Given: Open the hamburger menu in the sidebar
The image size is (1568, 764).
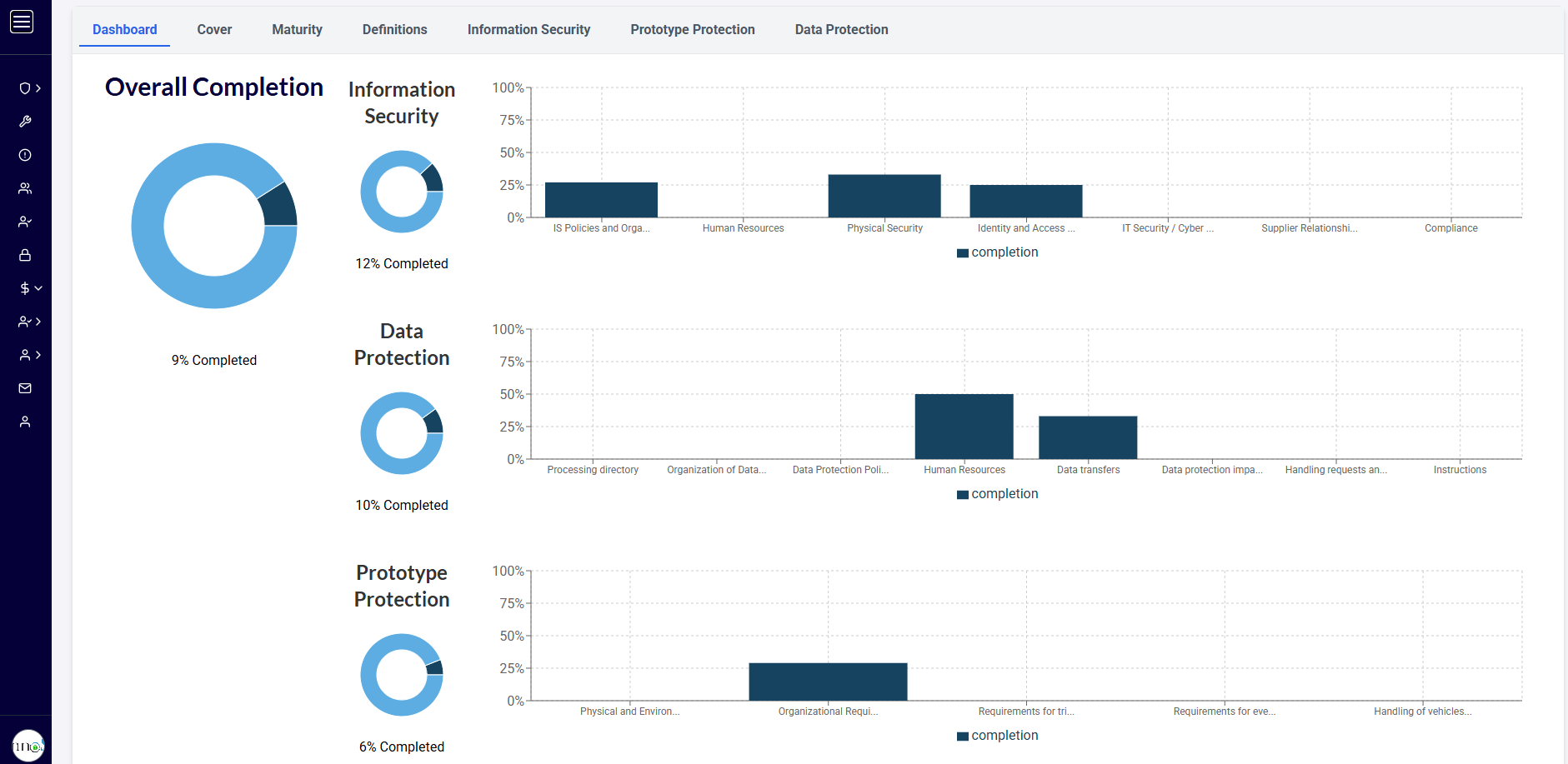Looking at the screenshot, I should 22,22.
